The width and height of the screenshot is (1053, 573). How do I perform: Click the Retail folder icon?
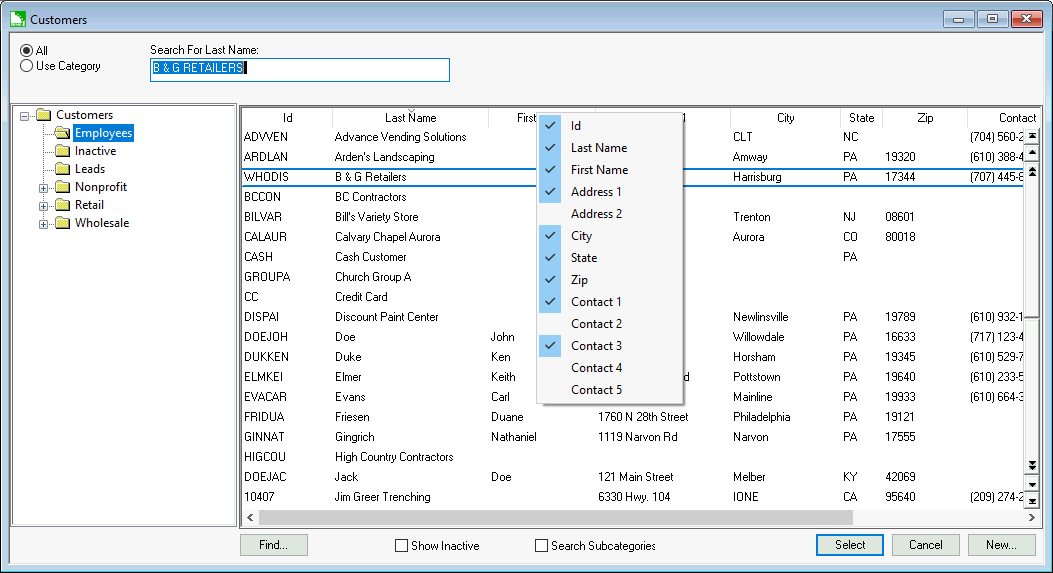(x=62, y=205)
